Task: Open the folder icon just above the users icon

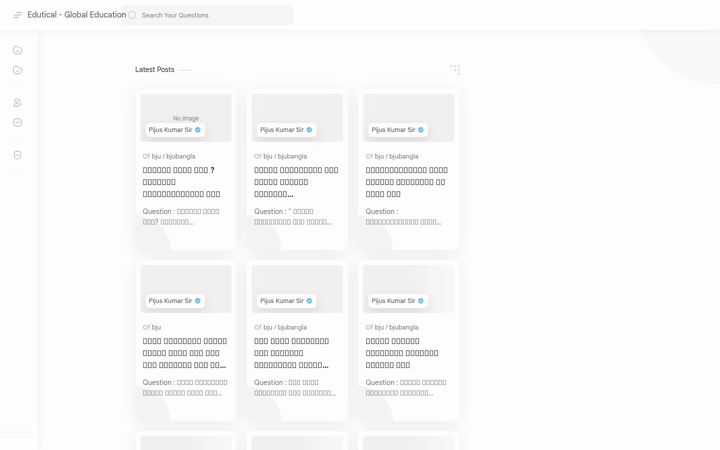Action: click(x=17, y=70)
